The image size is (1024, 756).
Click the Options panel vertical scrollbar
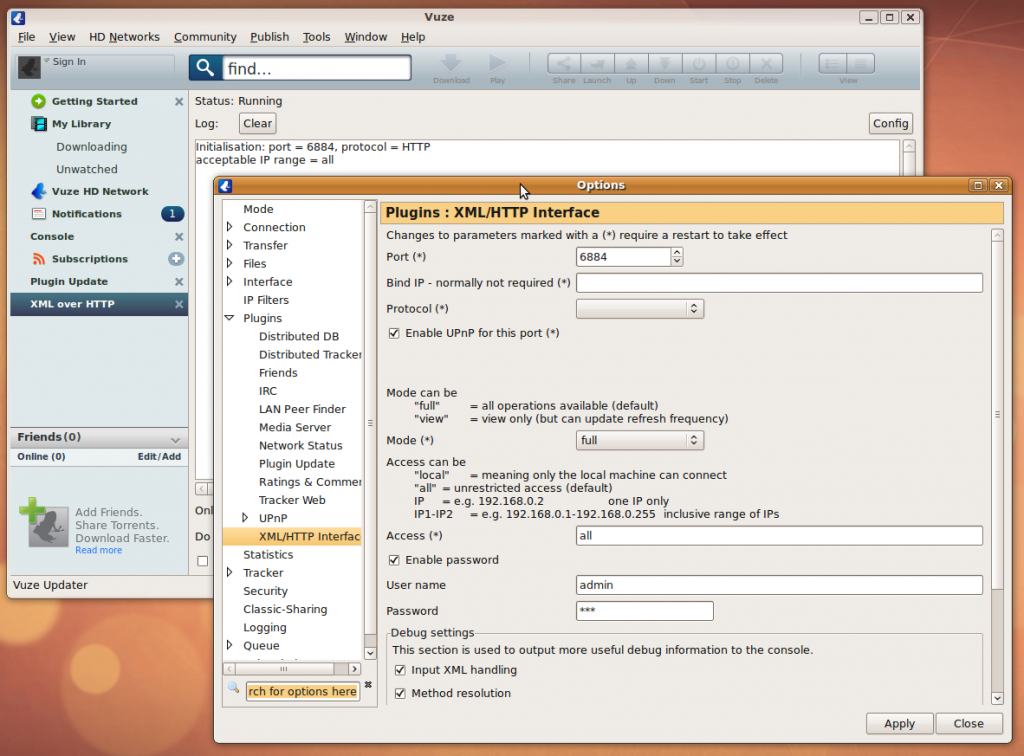pos(997,414)
